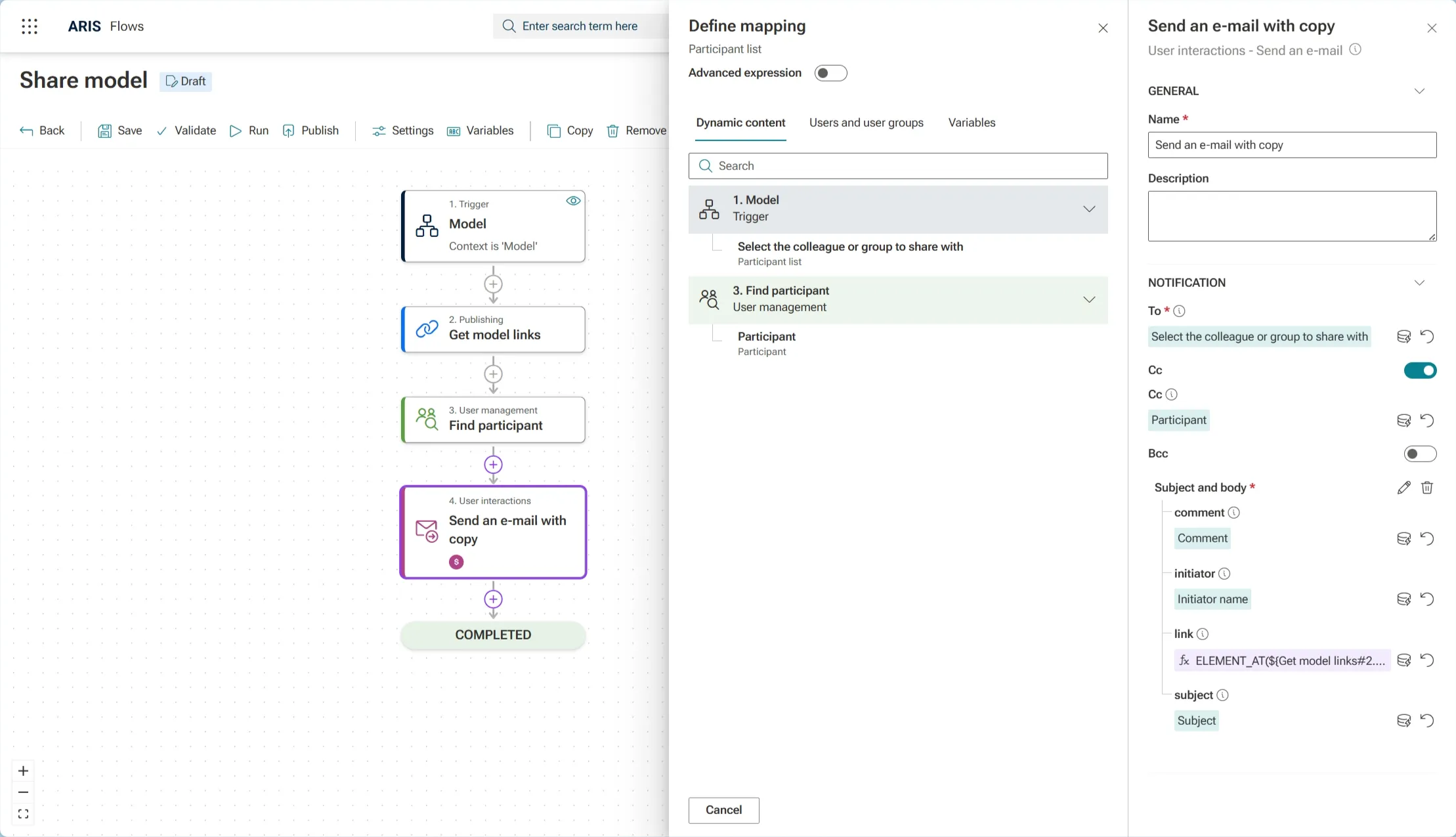Turn off the Cc toggle

coord(1420,371)
